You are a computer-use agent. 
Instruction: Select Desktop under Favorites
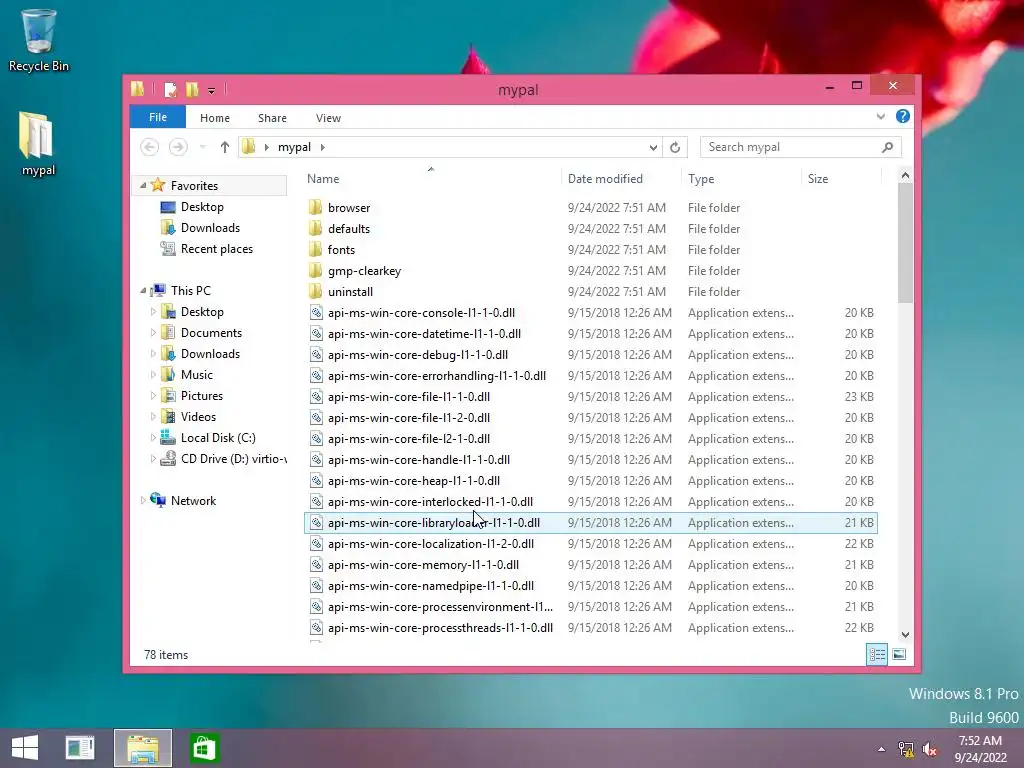(x=202, y=207)
